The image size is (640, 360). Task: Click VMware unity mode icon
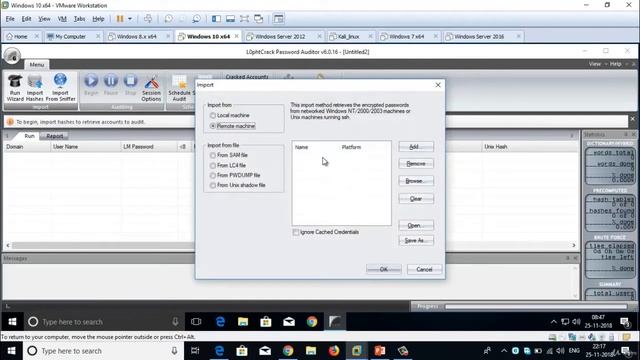coord(258,19)
